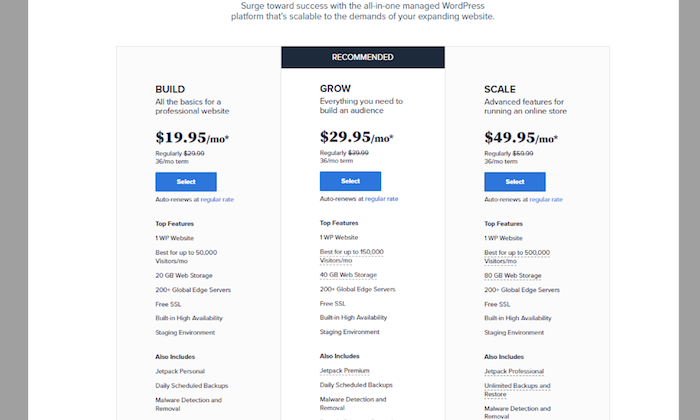Show tooltip for 40 GB Web Storage
700x420 pixels.
[348, 275]
